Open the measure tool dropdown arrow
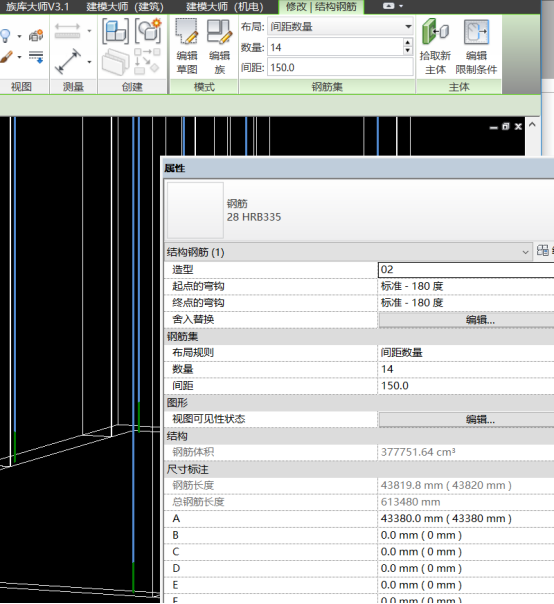The image size is (554, 604). [89, 62]
